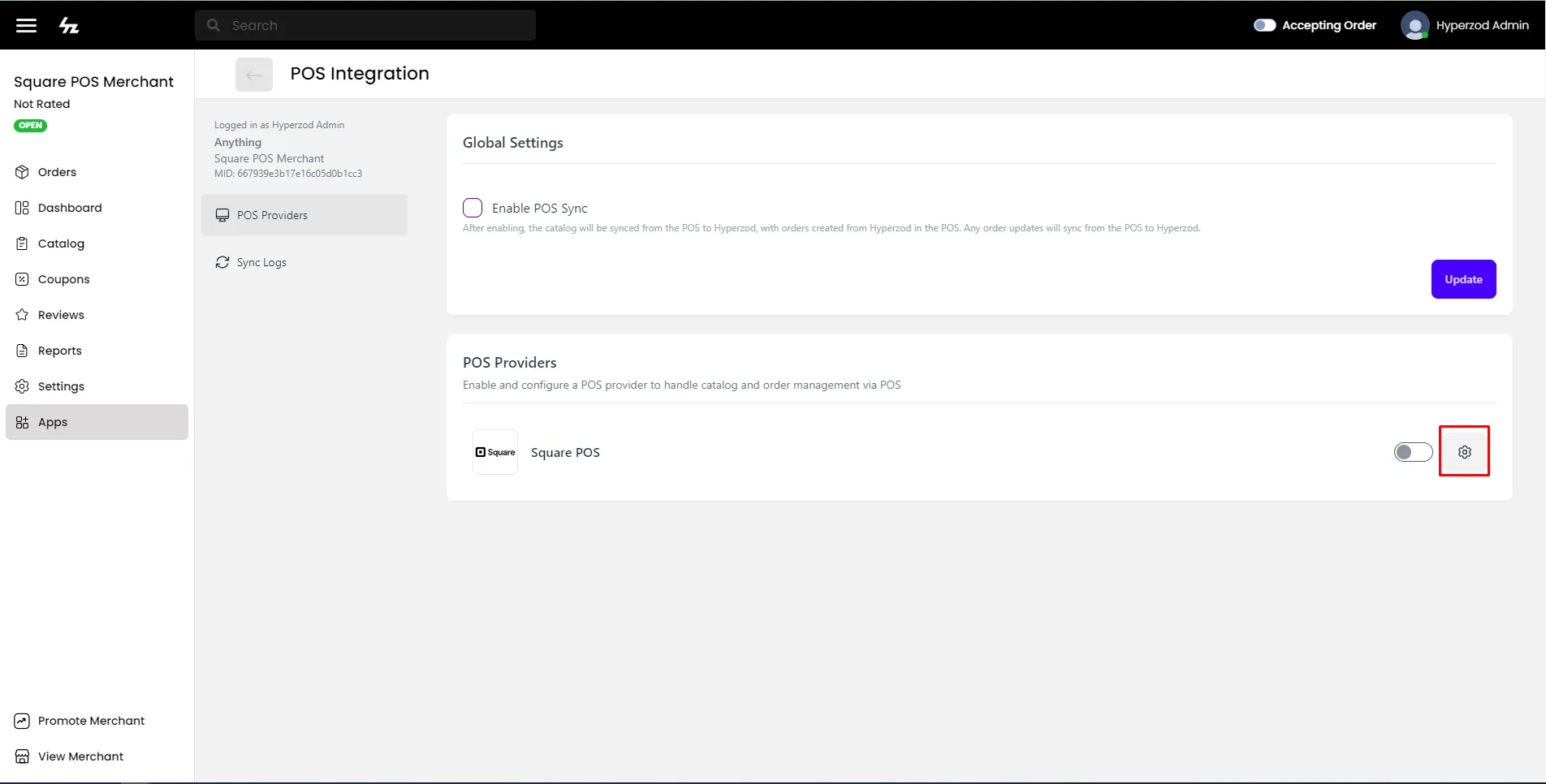The width and height of the screenshot is (1546, 784).
Task: Open the View Merchant link
Action: pos(97,756)
